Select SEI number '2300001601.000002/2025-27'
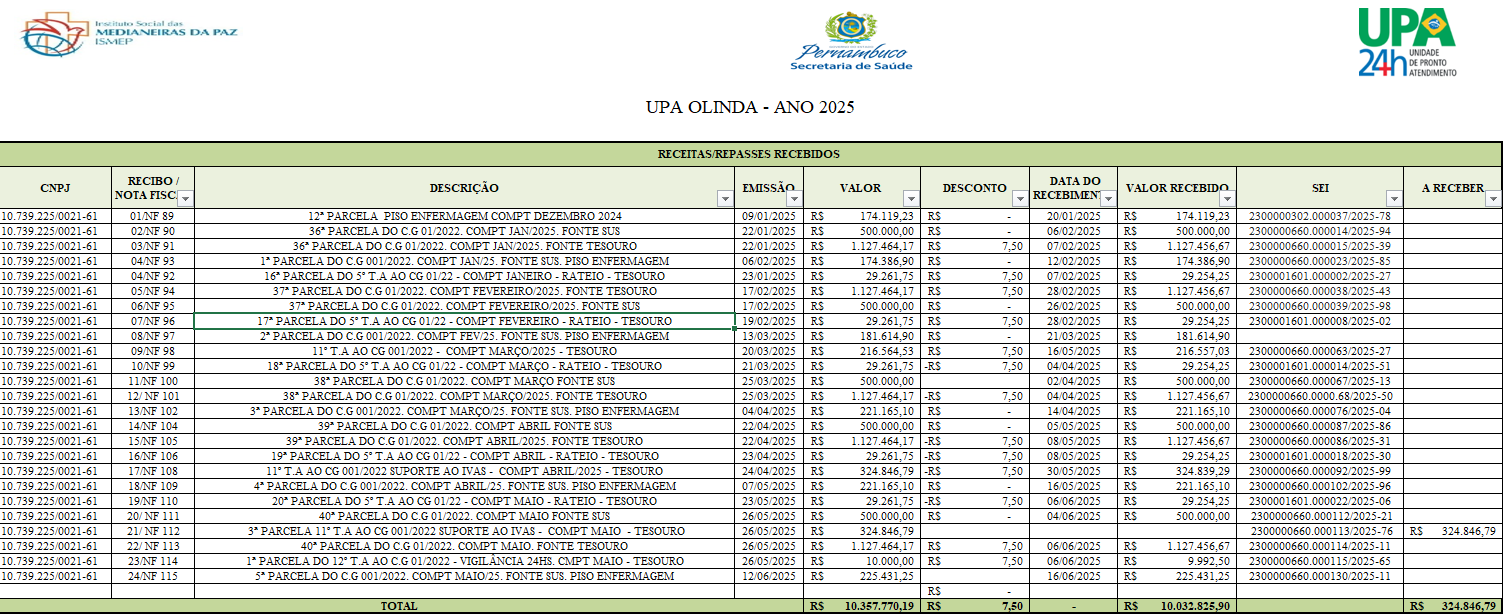 click(1320, 276)
